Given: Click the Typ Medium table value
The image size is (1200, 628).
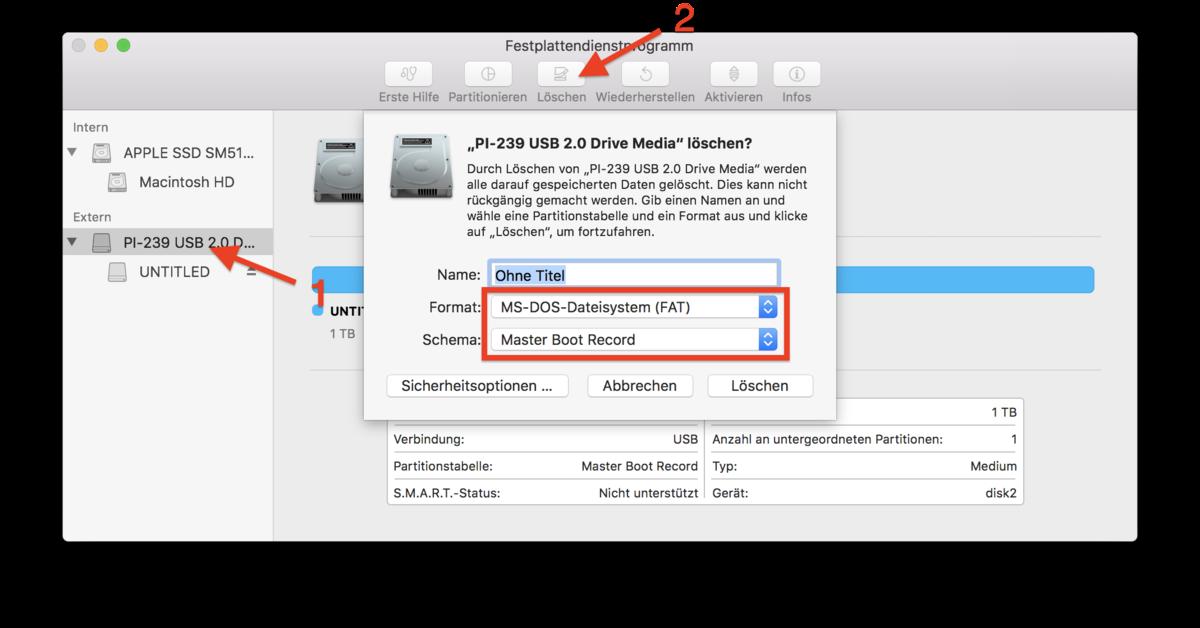Looking at the screenshot, I should [993, 466].
